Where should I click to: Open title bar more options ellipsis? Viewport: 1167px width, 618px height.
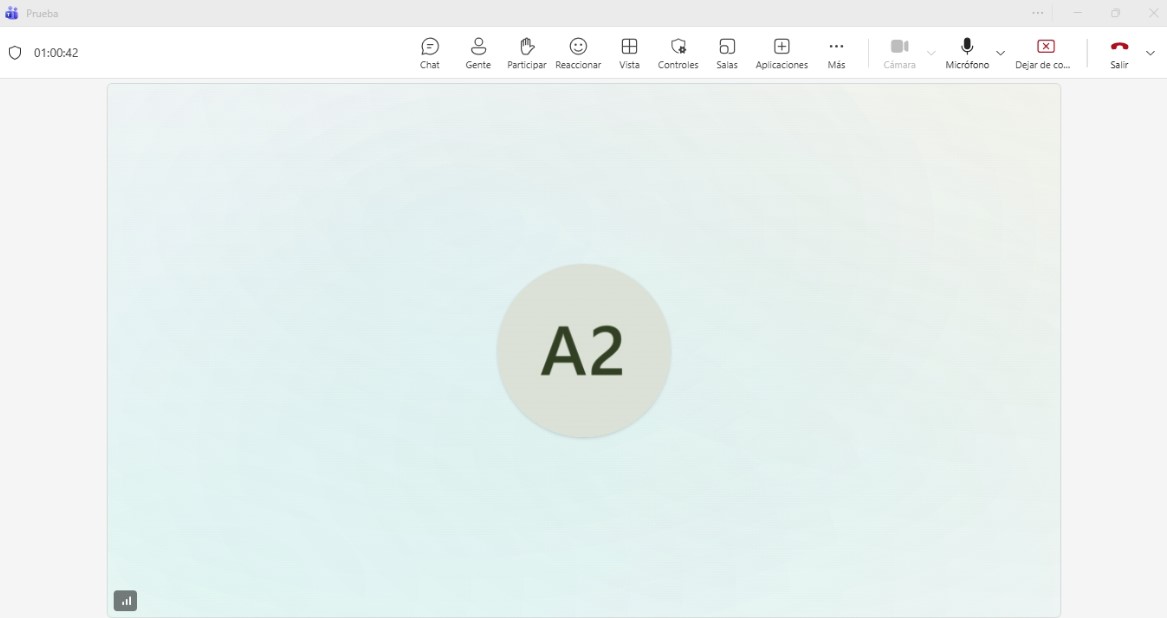tap(1037, 13)
